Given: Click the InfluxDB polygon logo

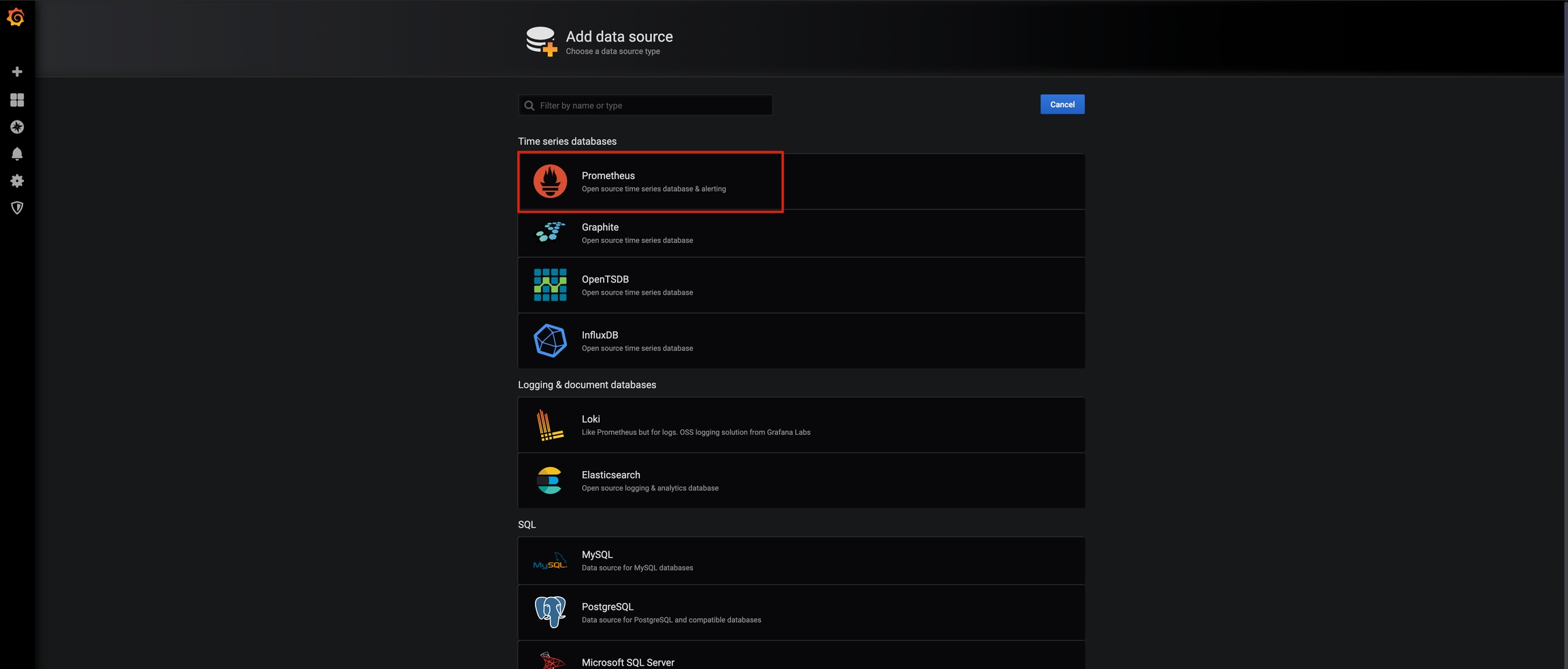Looking at the screenshot, I should coord(550,340).
